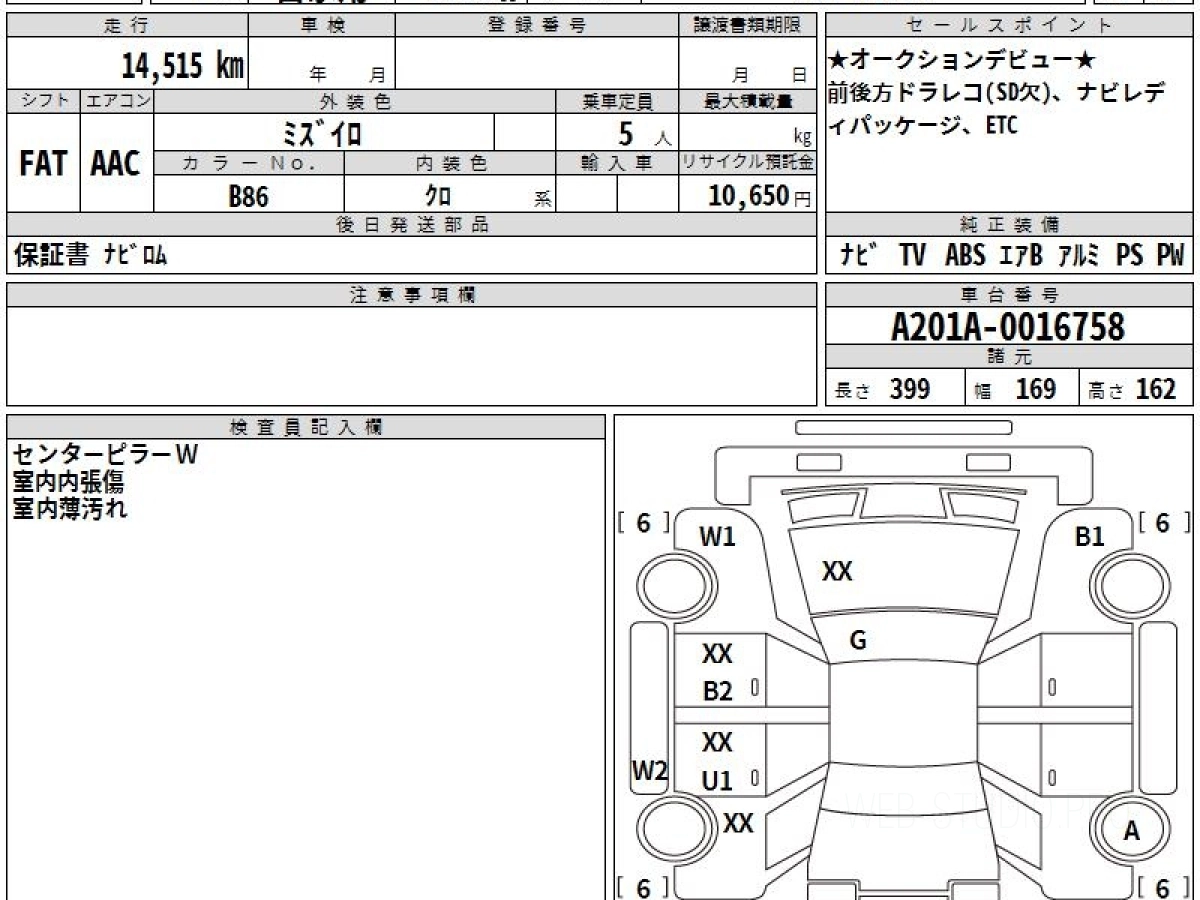Viewport: 1200px width, 900px height.
Task: Select the G mark on the diagram roof
Action: click(857, 642)
